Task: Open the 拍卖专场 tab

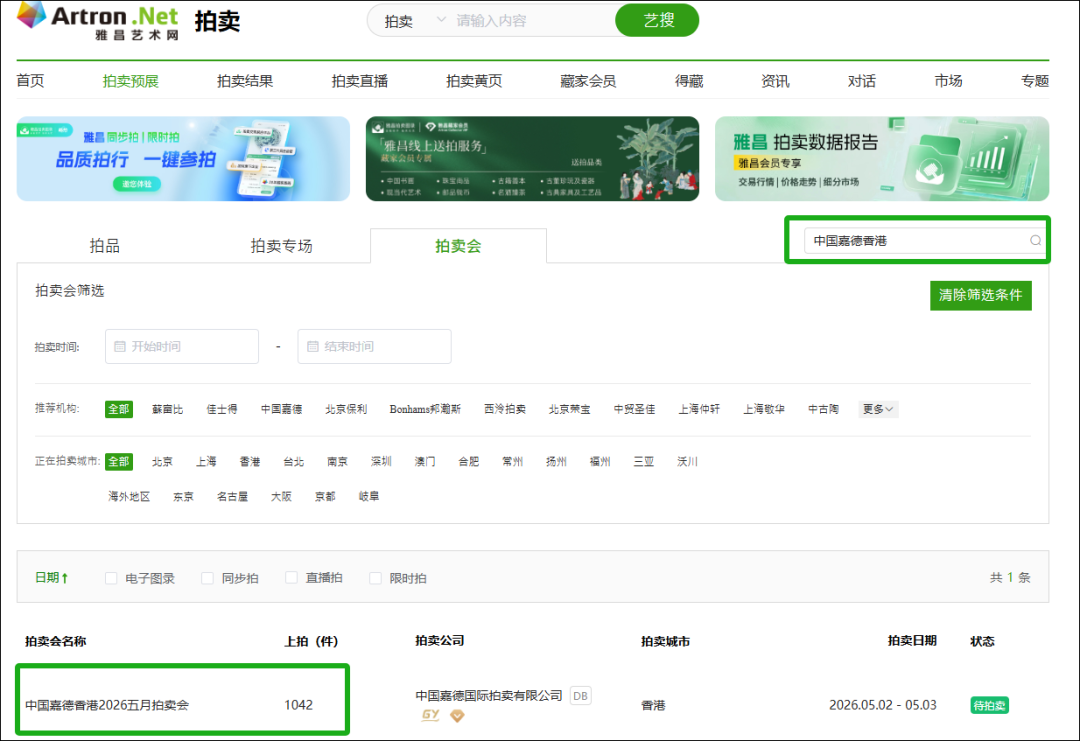Action: pyautogui.click(x=282, y=246)
